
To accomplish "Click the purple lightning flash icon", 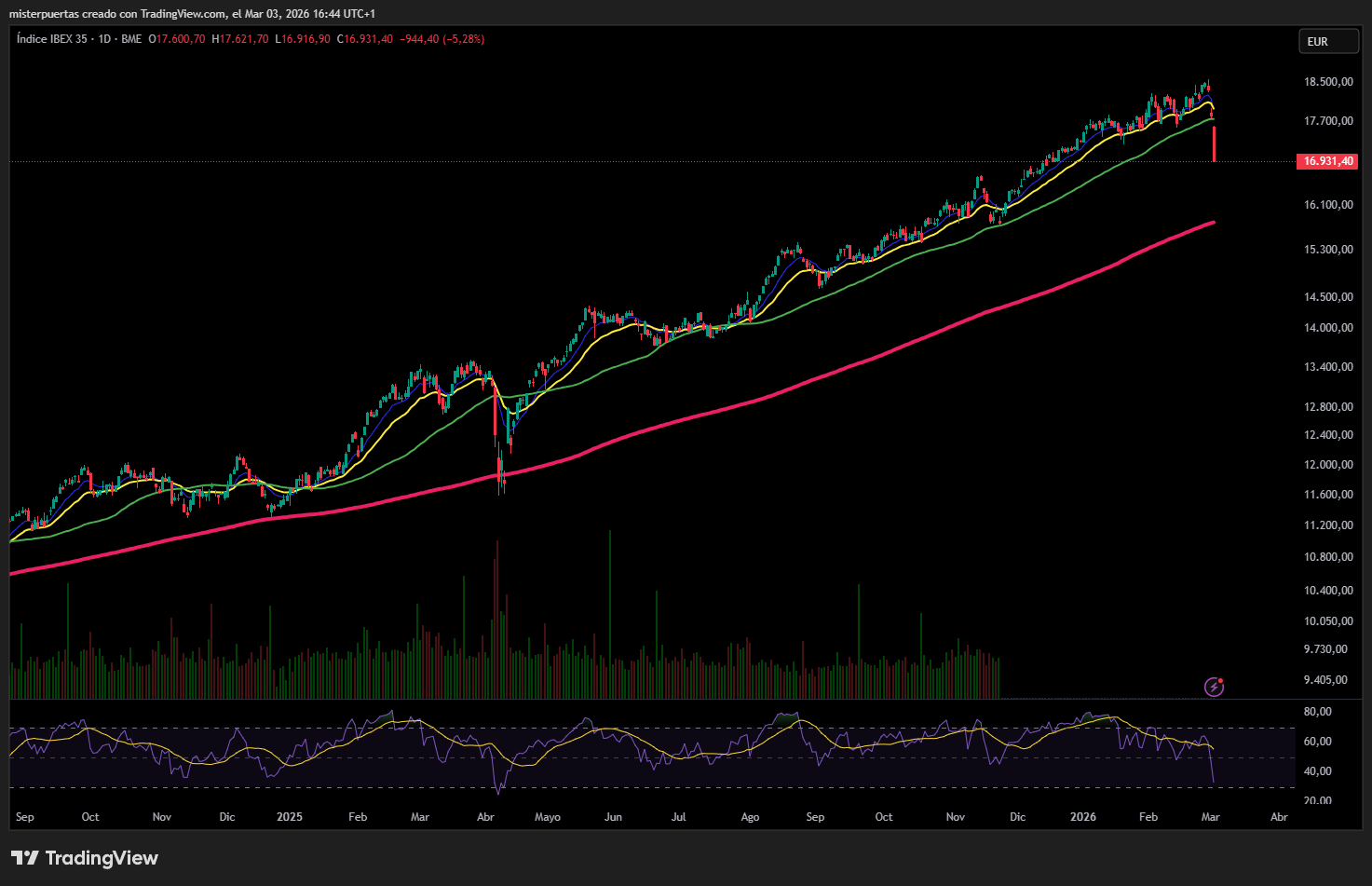I will (1214, 688).
